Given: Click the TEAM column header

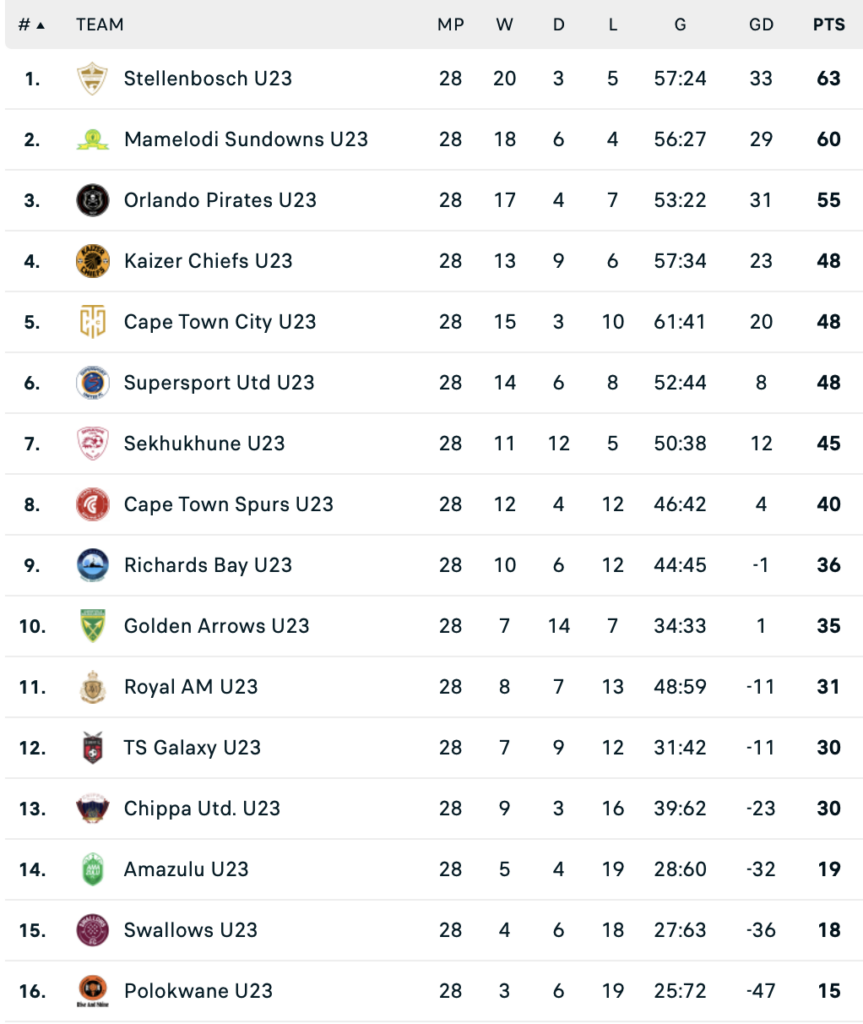Looking at the screenshot, I should [x=100, y=25].
